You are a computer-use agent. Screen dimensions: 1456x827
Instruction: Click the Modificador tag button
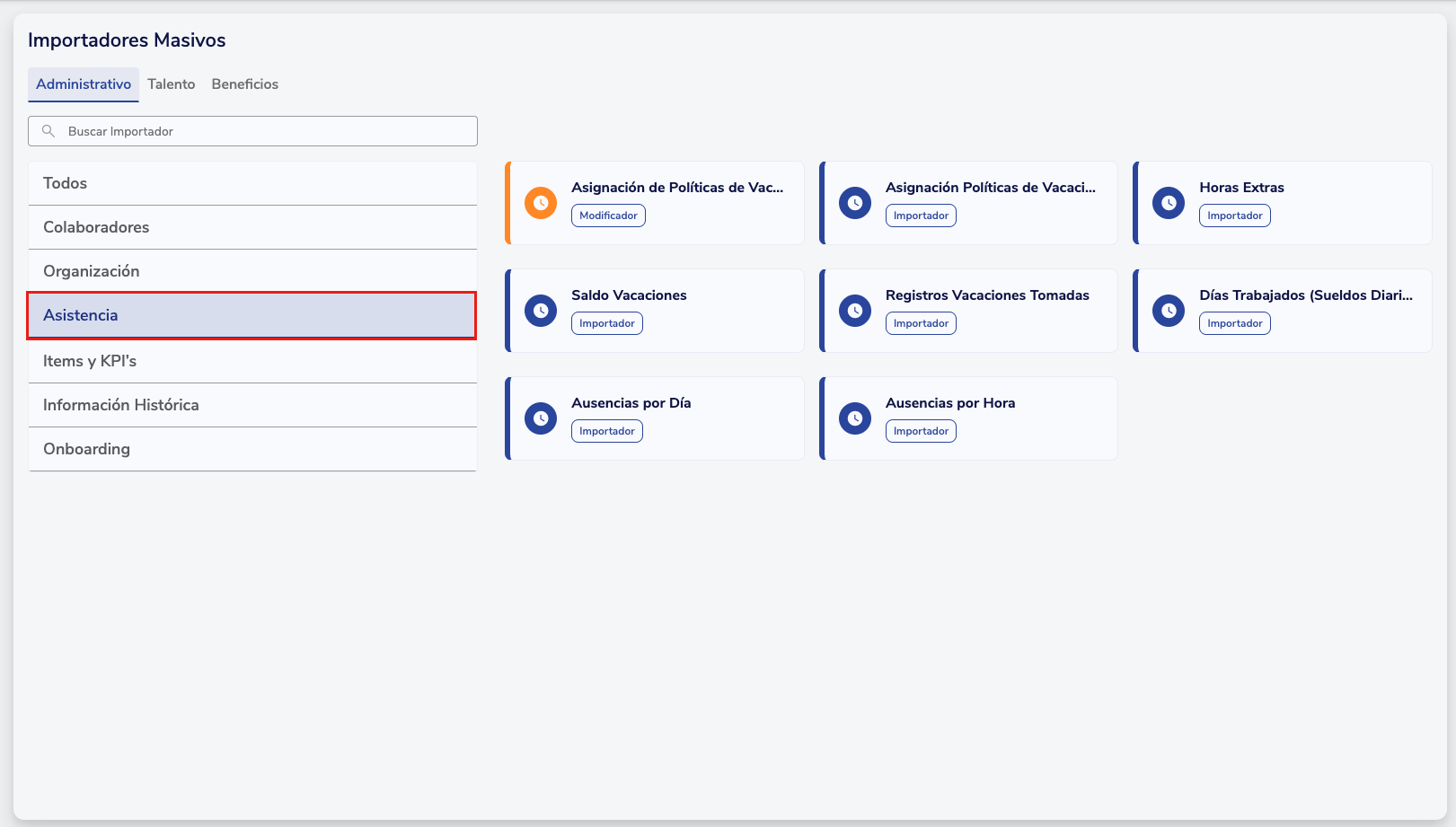point(608,216)
